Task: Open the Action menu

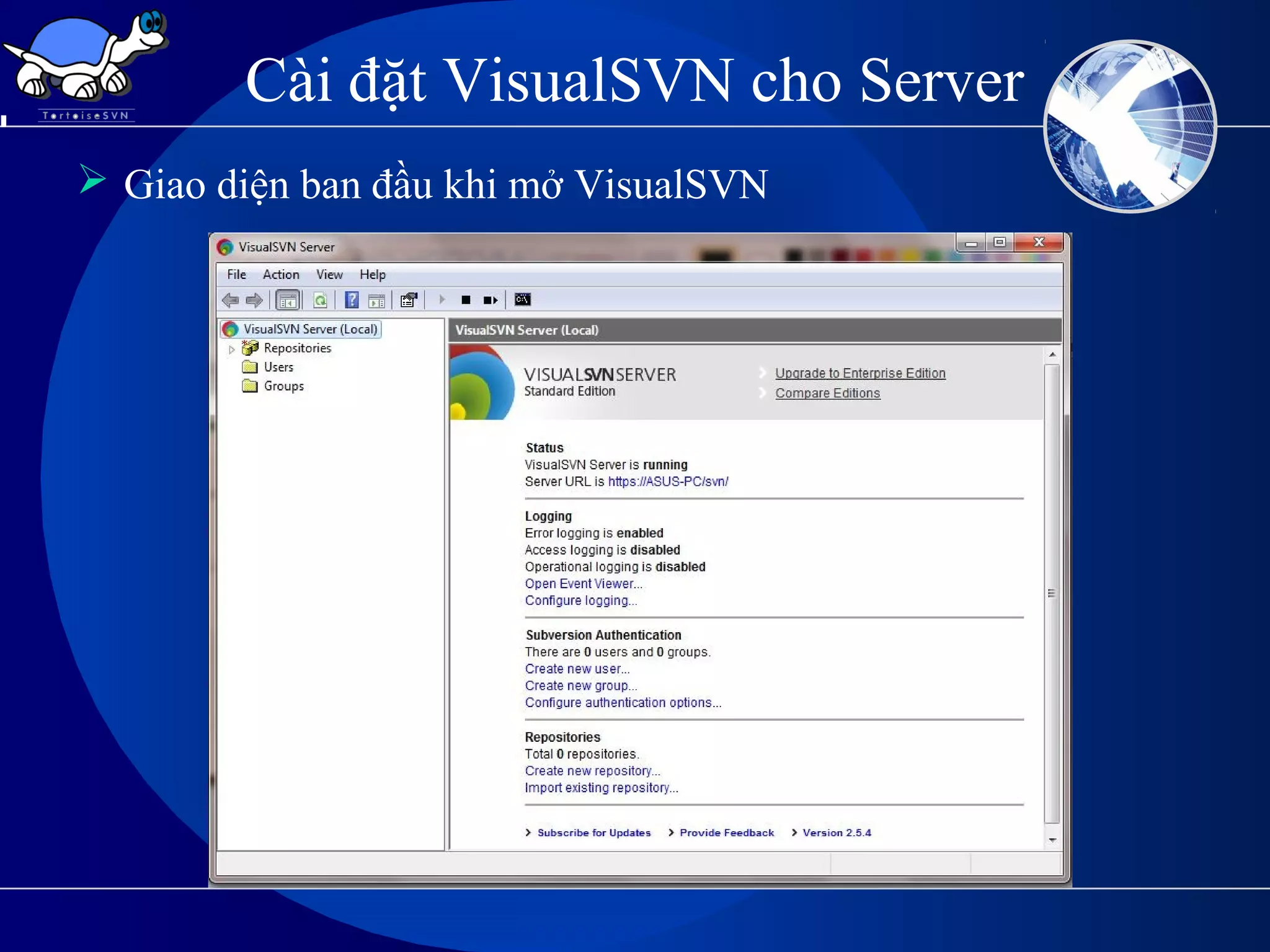Action: 281,275
